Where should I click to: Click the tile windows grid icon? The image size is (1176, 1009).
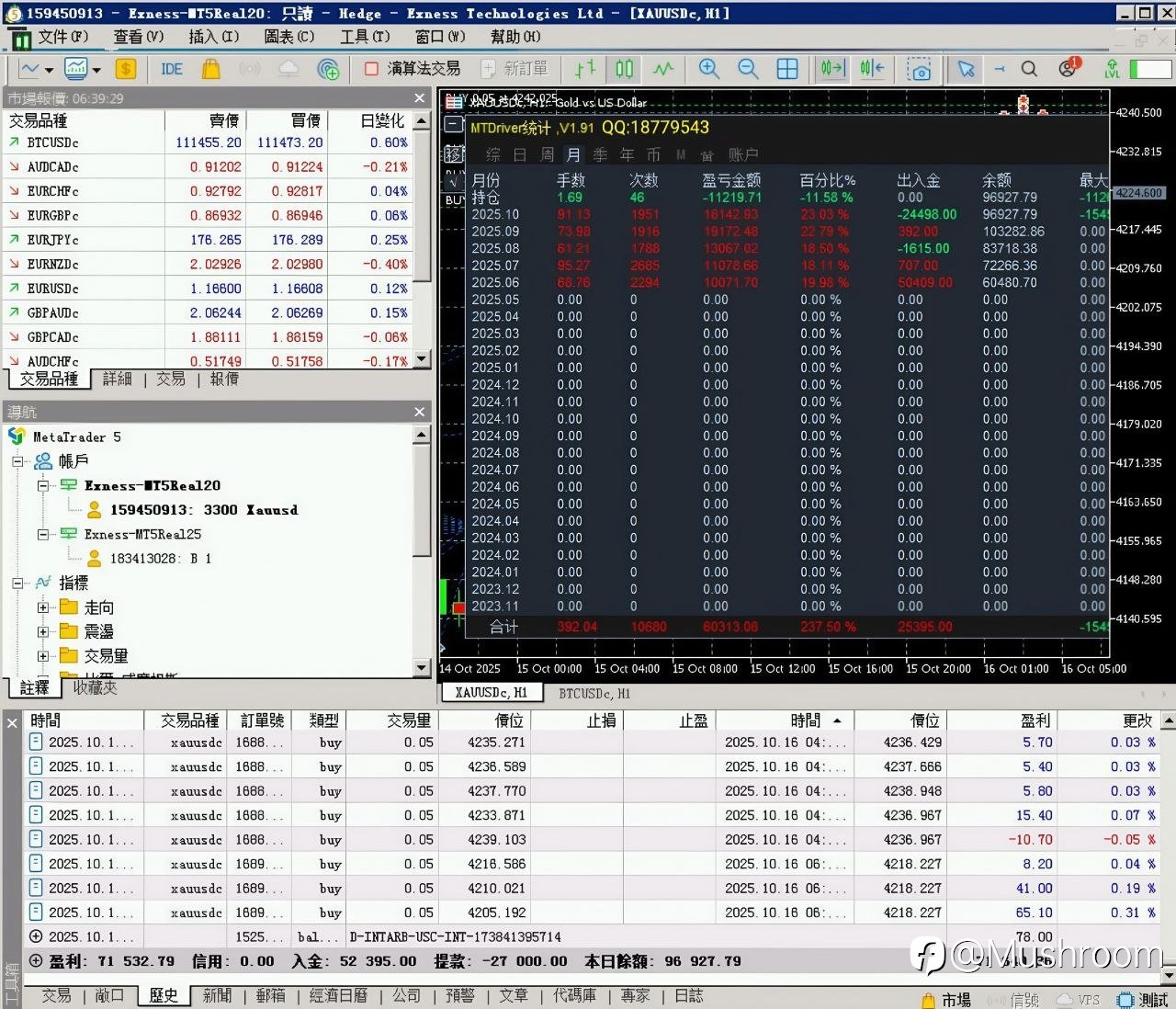click(x=787, y=69)
